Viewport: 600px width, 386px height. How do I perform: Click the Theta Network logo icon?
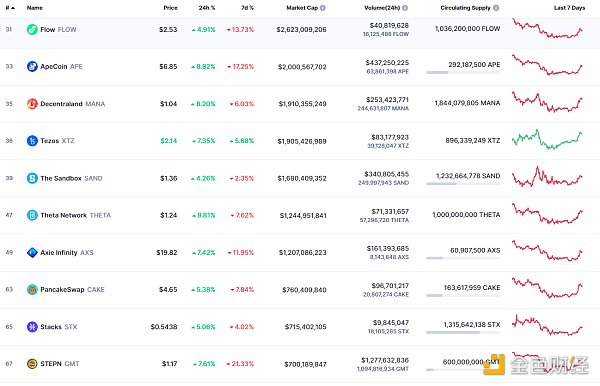click(32, 215)
